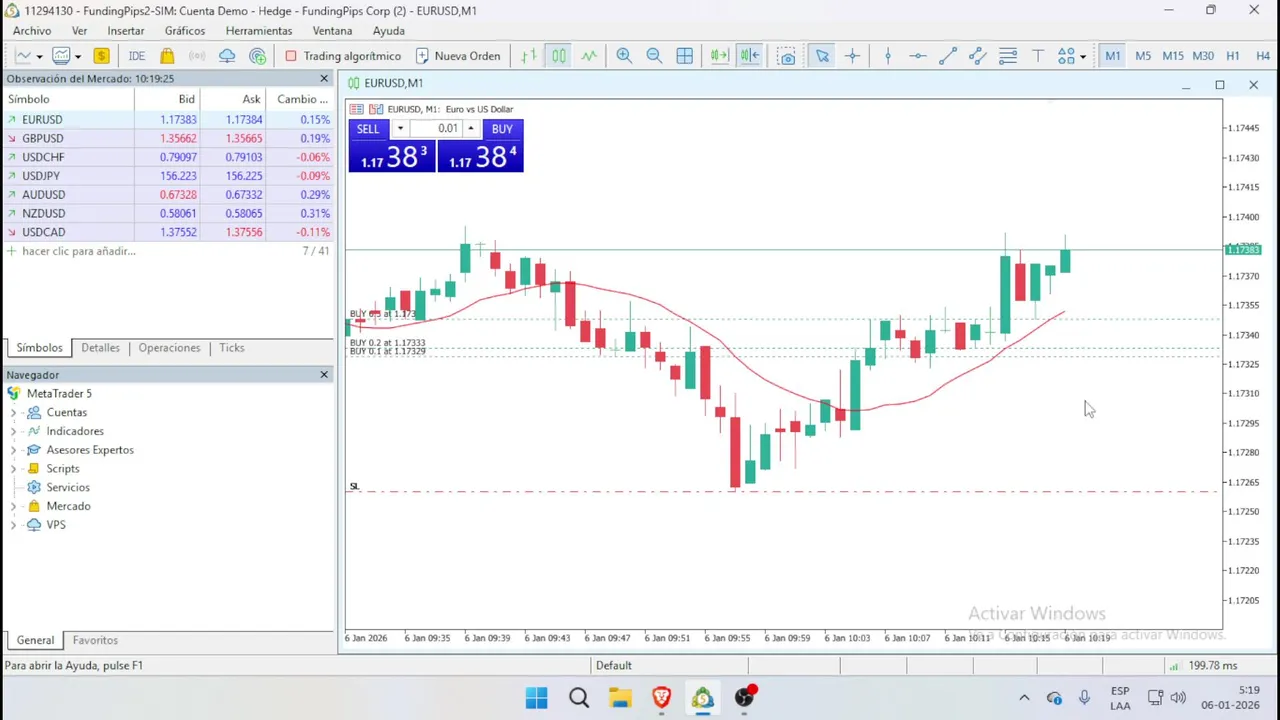Select the crosshair tool
This screenshot has height=720, width=1280.
click(x=852, y=56)
